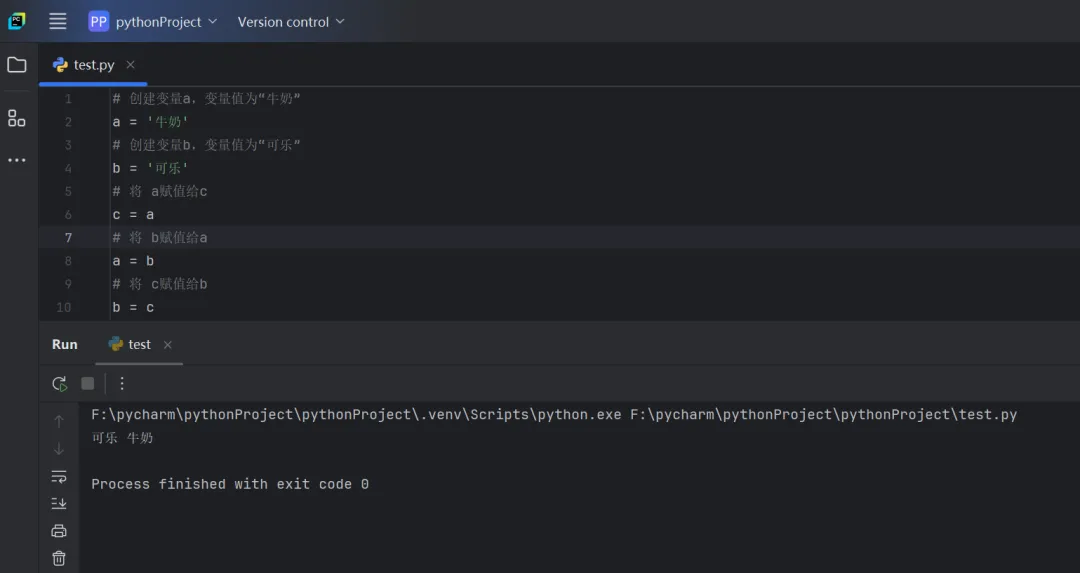Show more tool windows ellipsis icon
Image resolution: width=1080 pixels, height=573 pixels.
click(17, 160)
